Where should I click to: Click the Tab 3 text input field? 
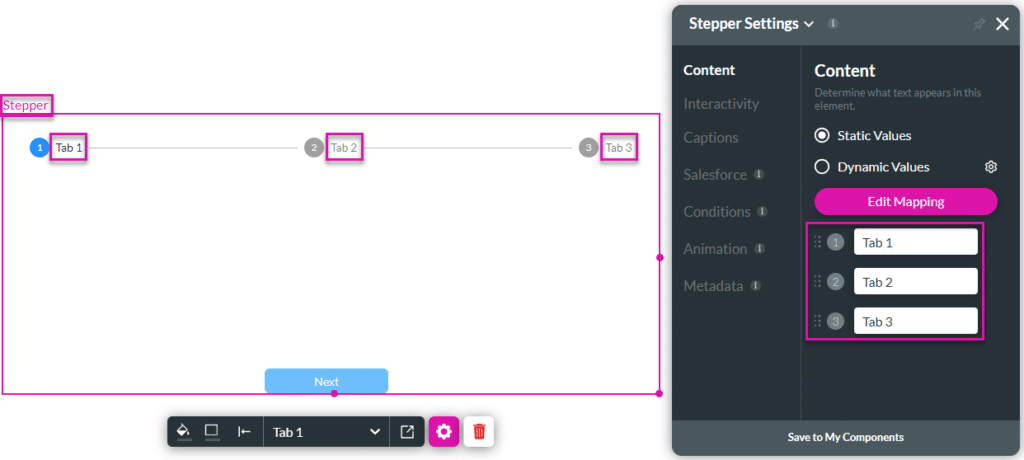(915, 321)
